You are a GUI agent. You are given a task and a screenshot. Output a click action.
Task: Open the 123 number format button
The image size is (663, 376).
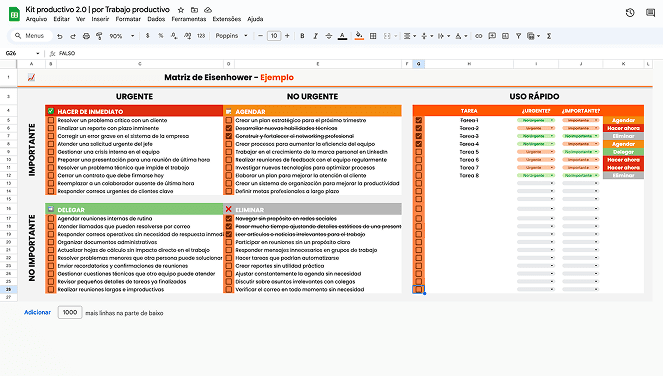[201, 36]
